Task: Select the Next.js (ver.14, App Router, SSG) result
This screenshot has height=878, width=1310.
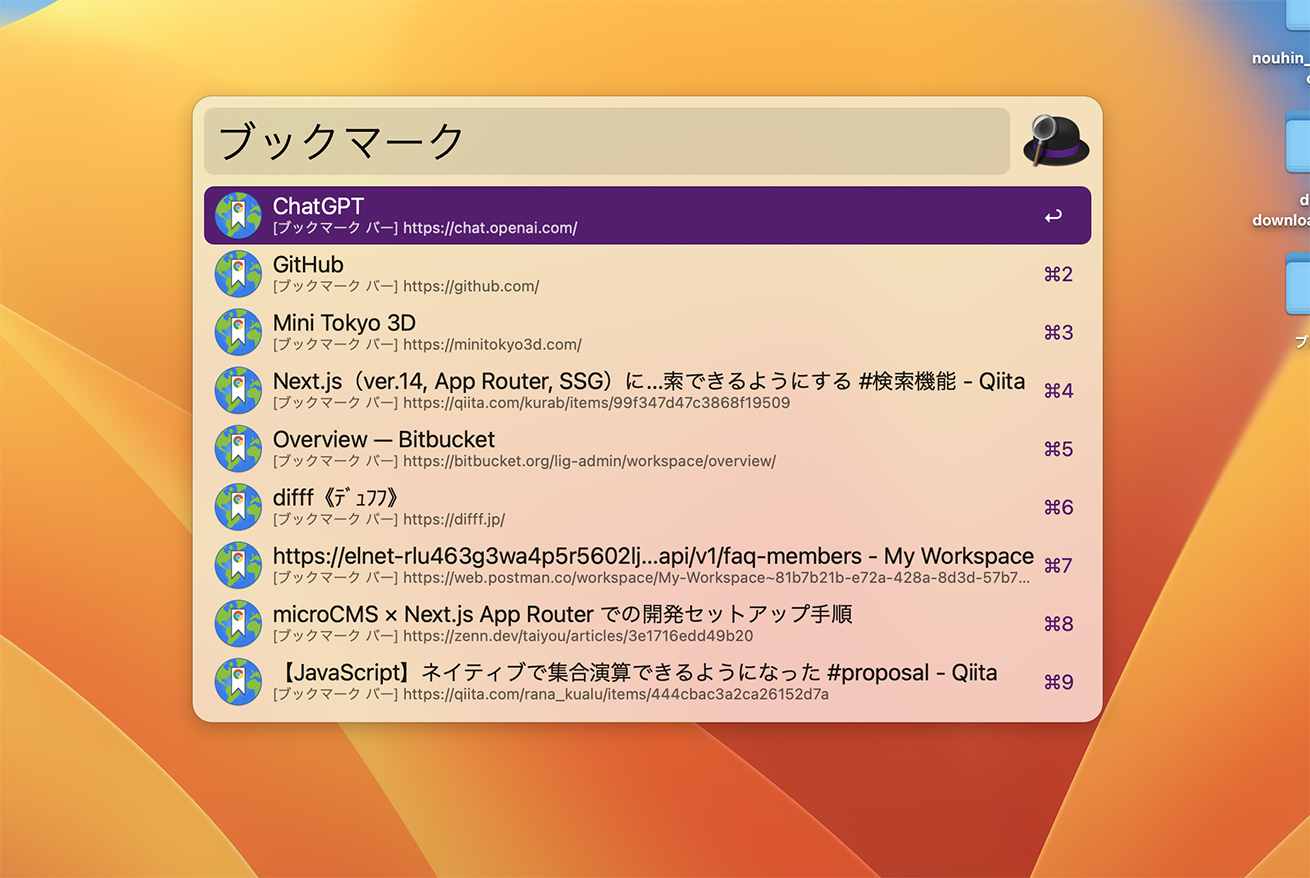Action: pos(647,390)
